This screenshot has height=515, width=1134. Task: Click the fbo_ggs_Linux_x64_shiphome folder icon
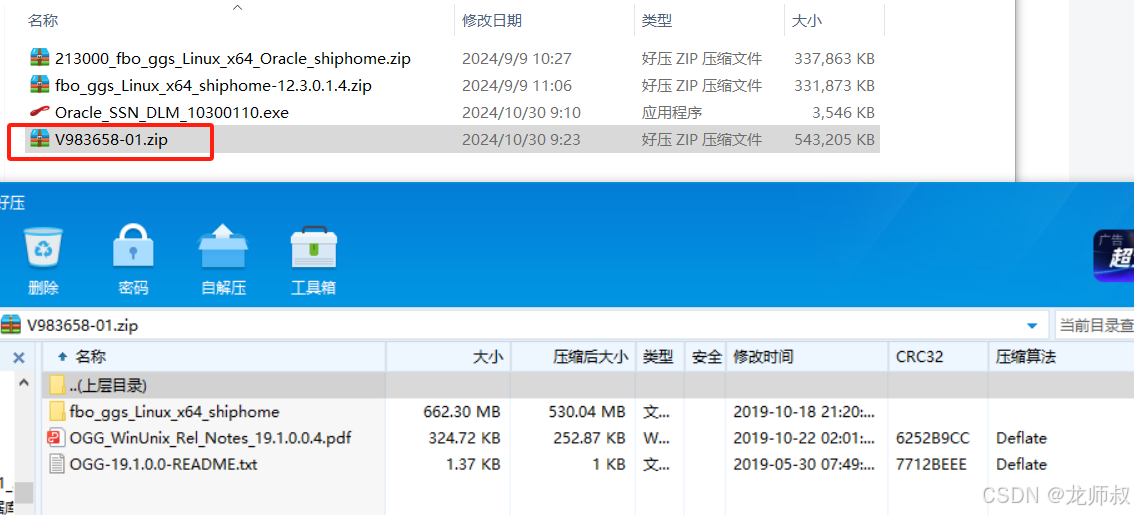58,412
